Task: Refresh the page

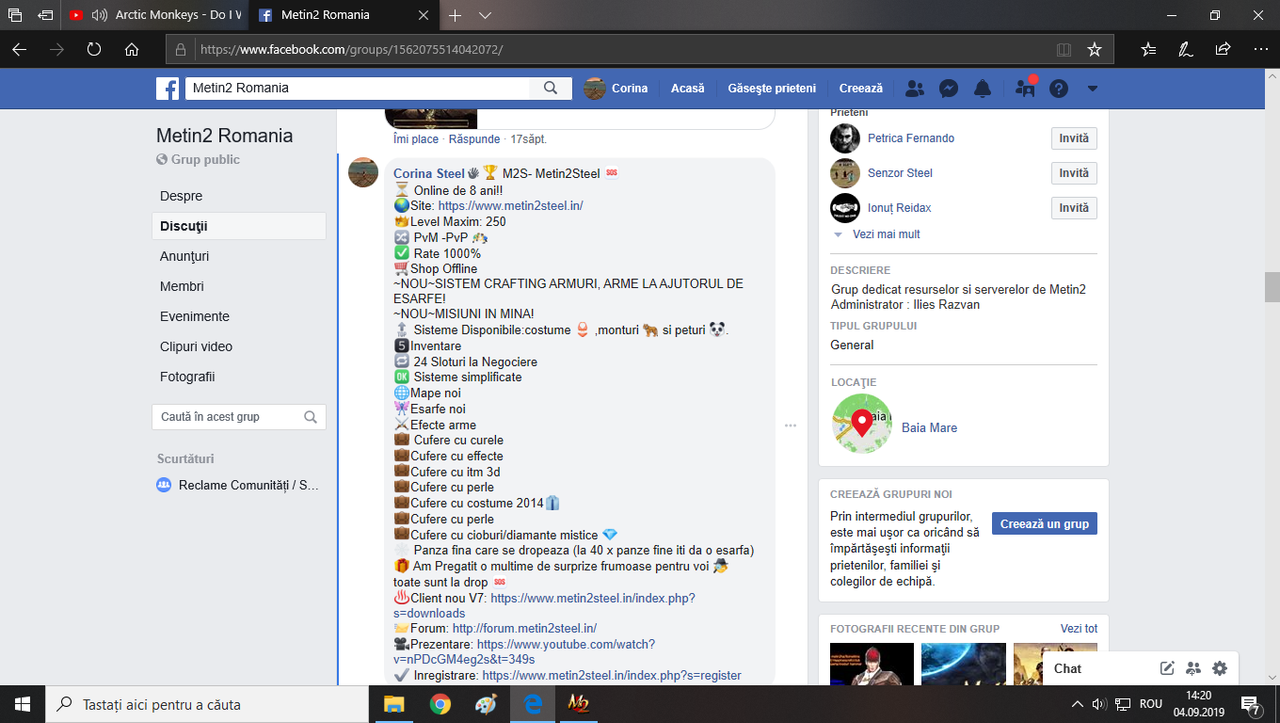Action: (x=94, y=49)
